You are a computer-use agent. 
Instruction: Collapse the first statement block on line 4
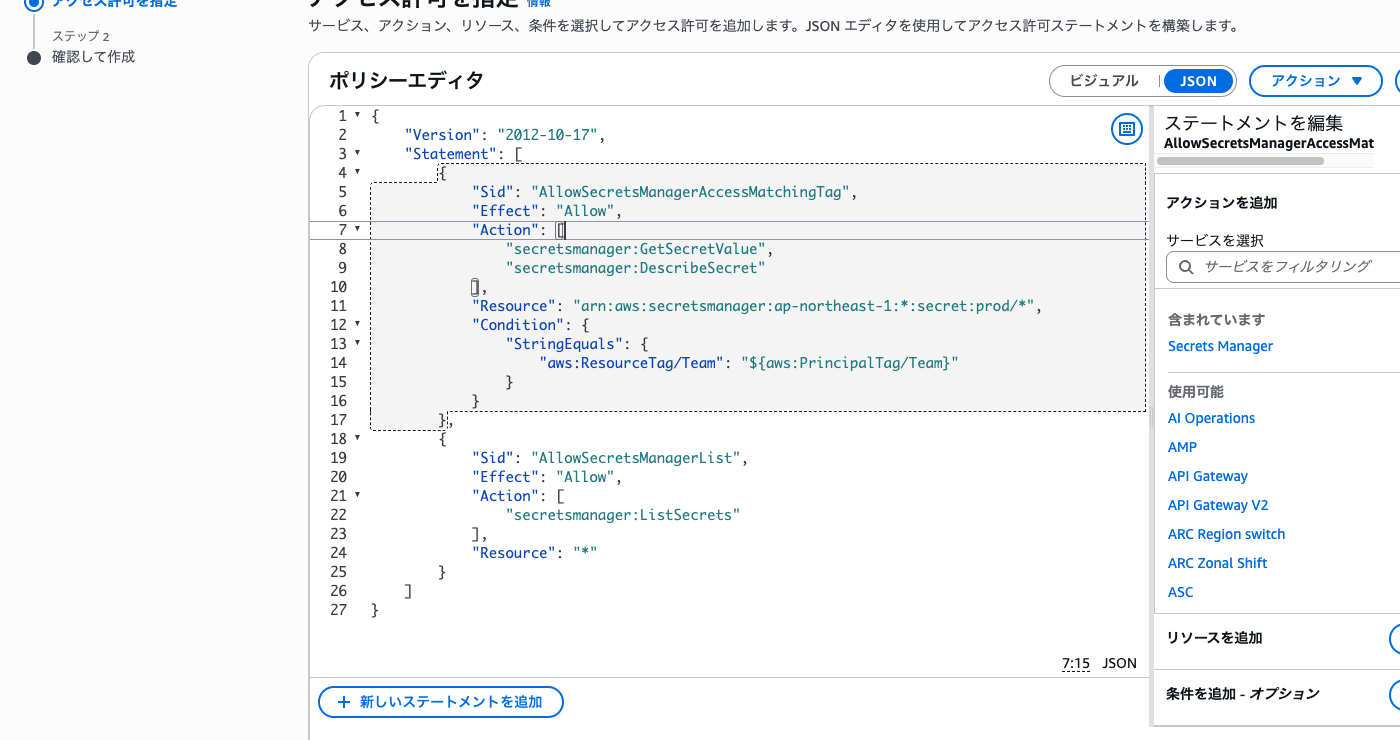tap(357, 173)
